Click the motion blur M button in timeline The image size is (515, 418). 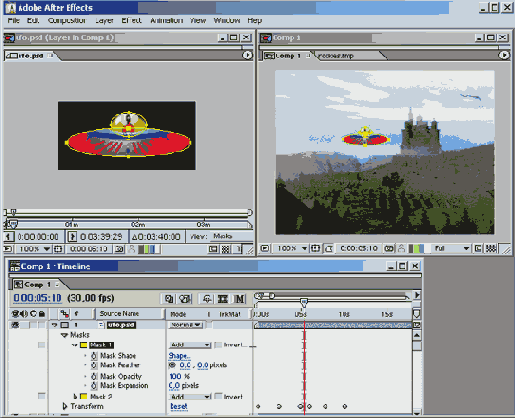point(240,299)
